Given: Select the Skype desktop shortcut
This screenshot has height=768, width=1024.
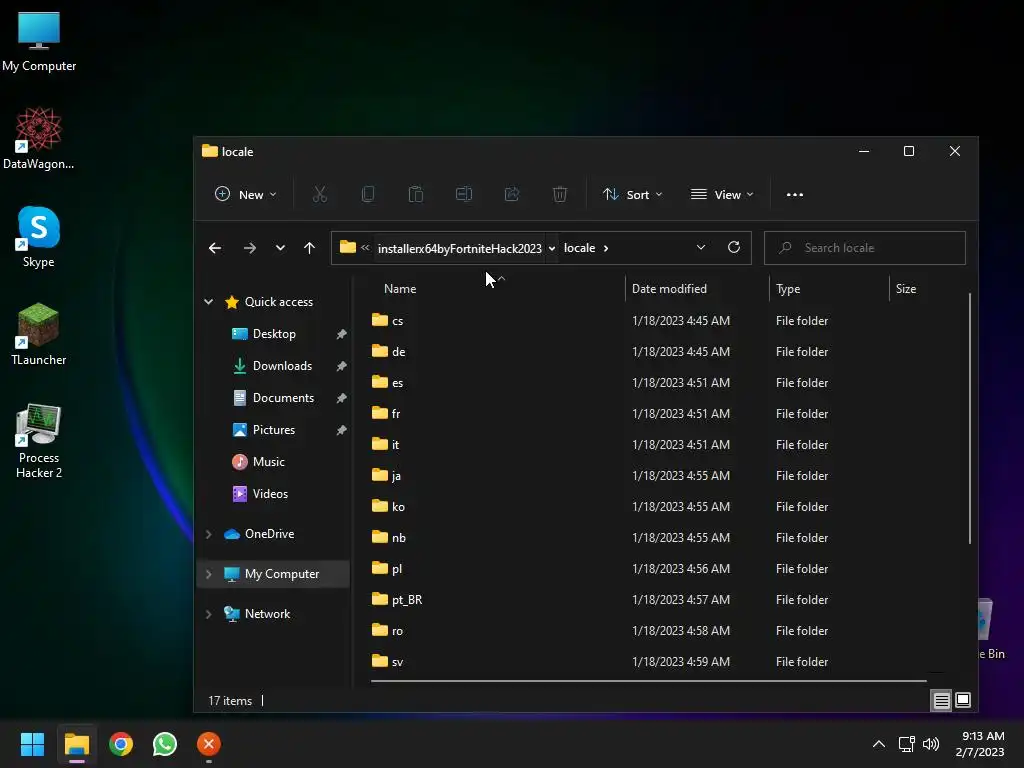Looking at the screenshot, I should pos(39,236).
